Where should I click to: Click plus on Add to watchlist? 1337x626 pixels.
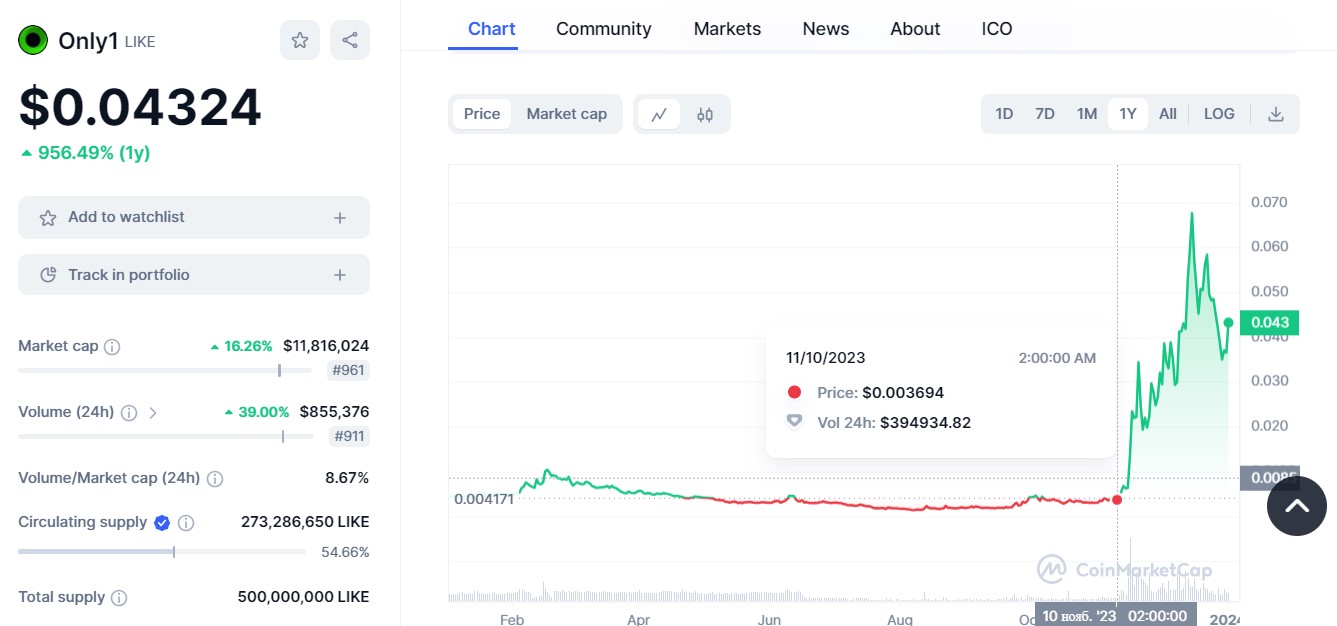coord(340,217)
